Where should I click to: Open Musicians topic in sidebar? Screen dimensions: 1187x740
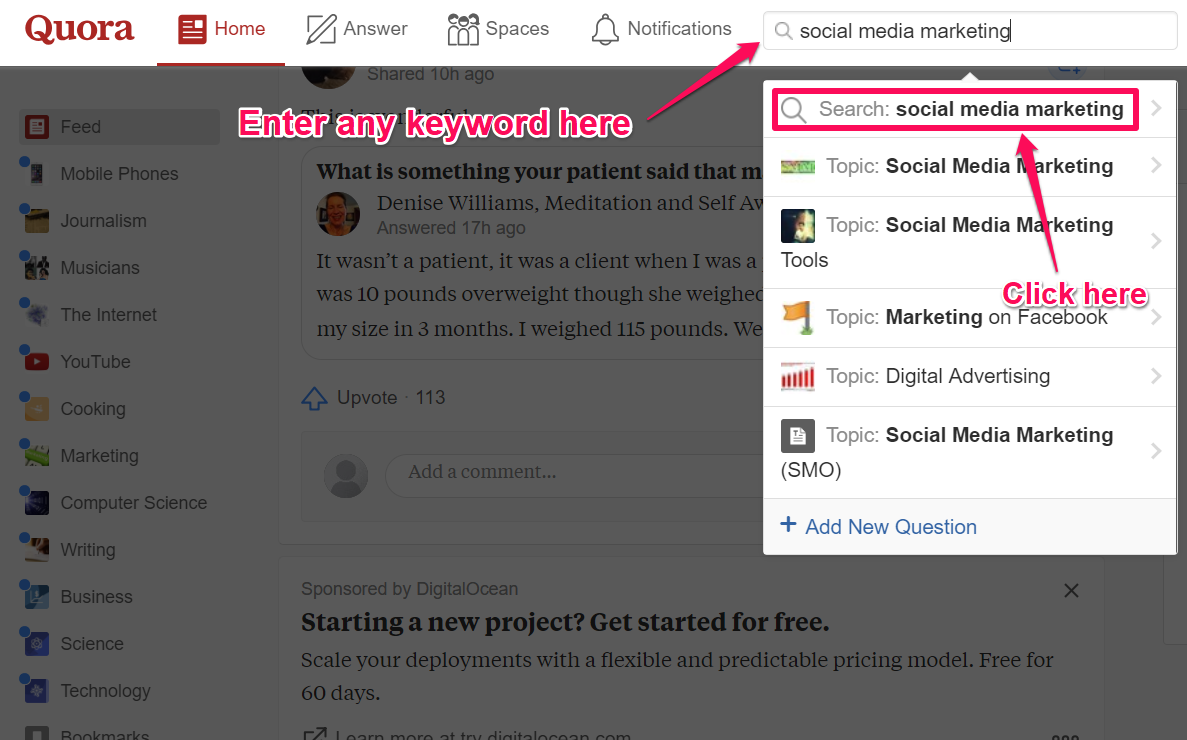point(100,268)
